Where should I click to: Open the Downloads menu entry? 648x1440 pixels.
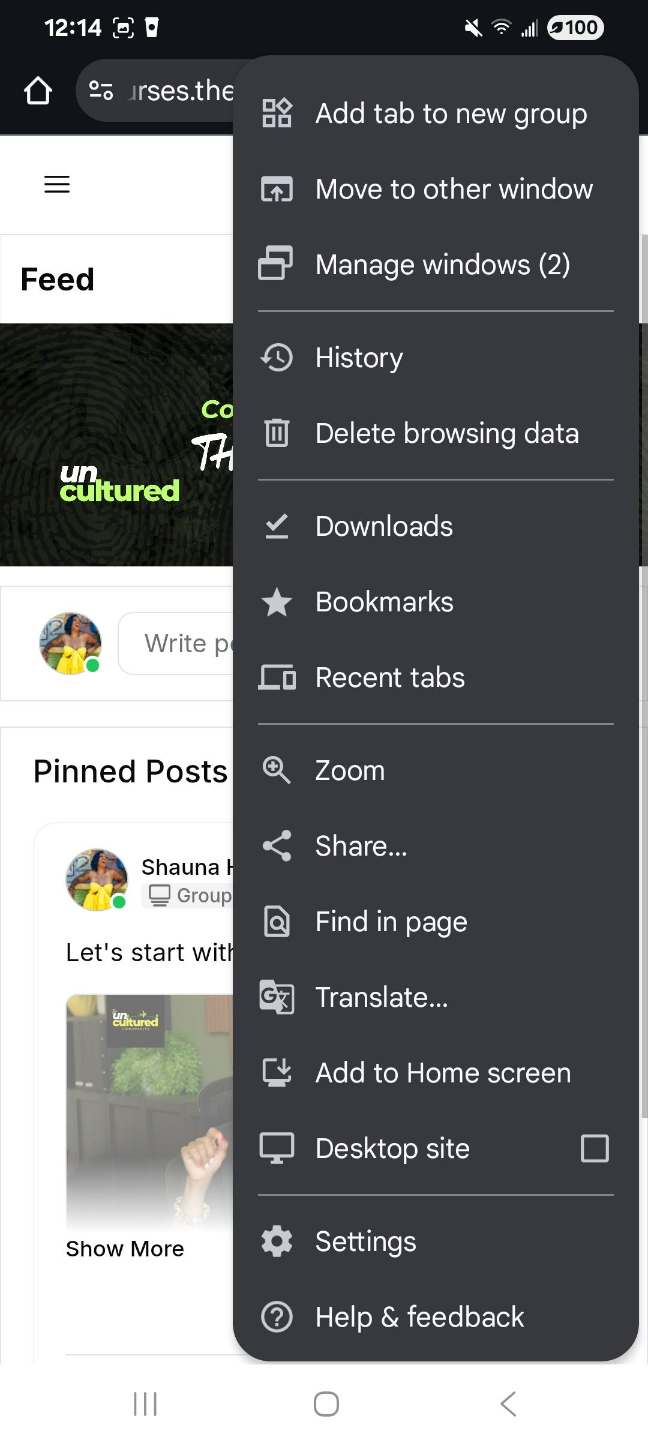pyautogui.click(x=384, y=527)
